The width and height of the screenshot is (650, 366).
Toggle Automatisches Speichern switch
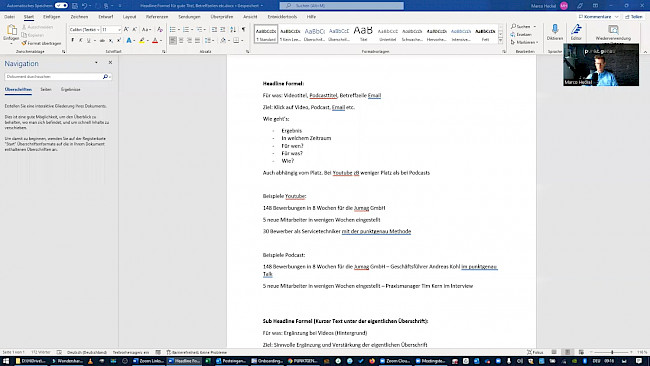click(x=61, y=5)
